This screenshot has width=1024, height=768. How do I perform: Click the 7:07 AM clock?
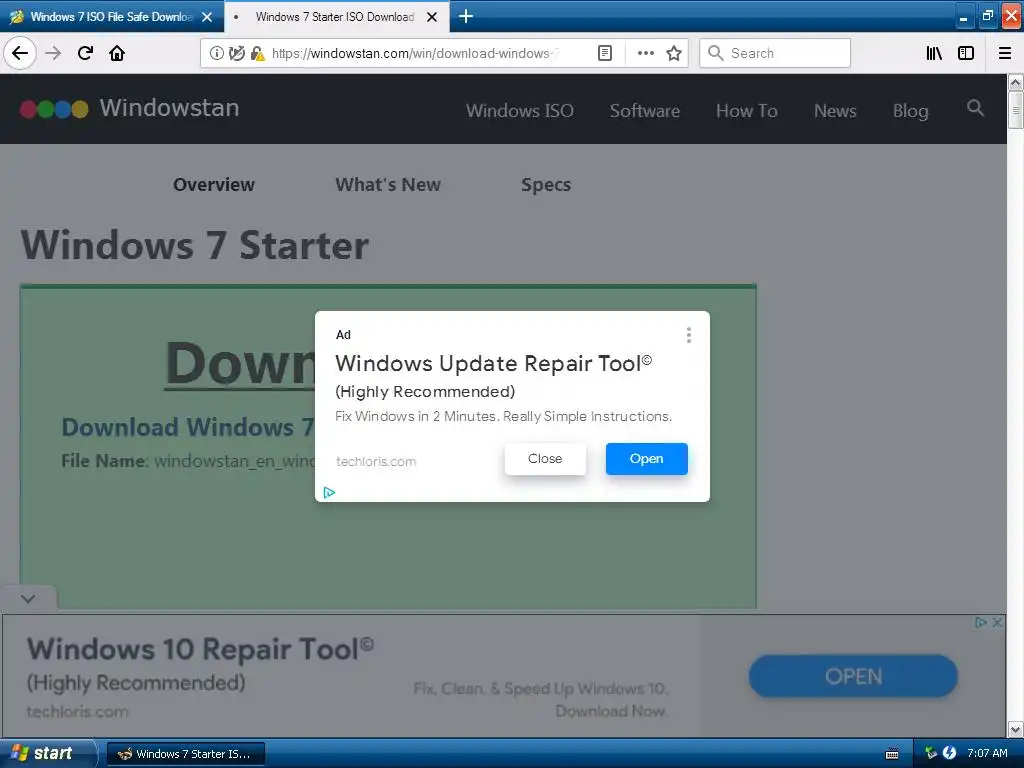(987, 753)
